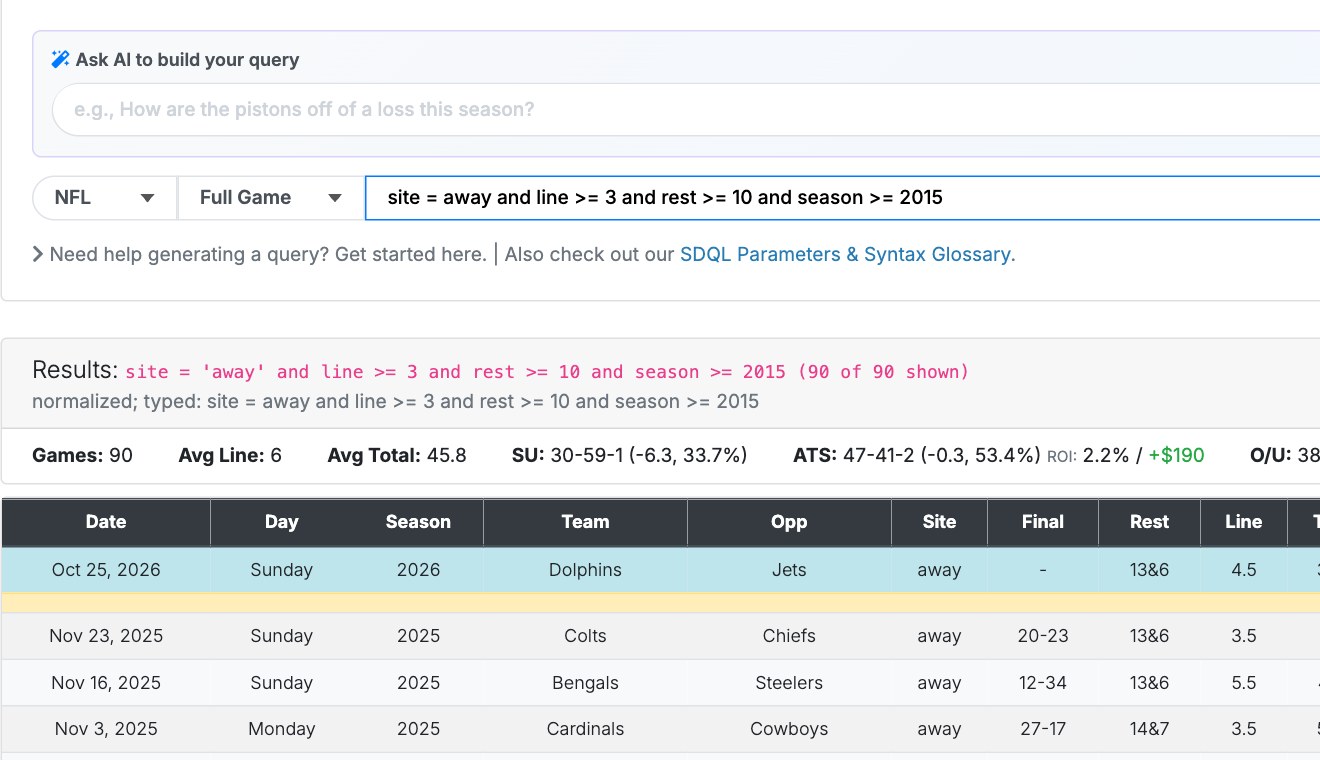Image resolution: width=1320 pixels, height=760 pixels.
Task: Select the Jets opponent cell
Action: tap(789, 570)
